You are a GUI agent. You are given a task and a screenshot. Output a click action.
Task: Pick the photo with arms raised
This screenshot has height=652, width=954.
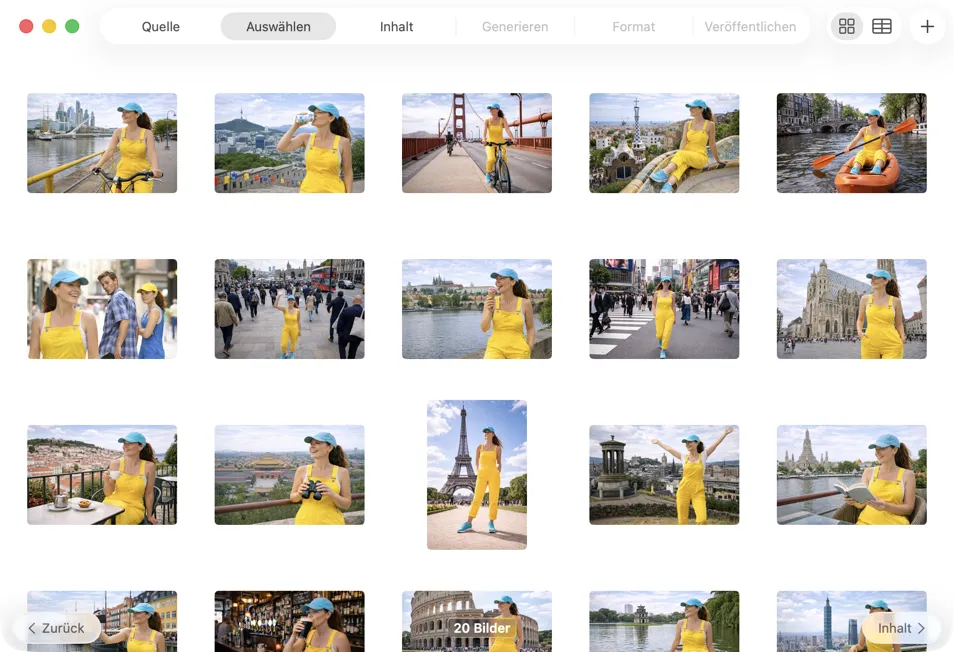click(x=664, y=475)
